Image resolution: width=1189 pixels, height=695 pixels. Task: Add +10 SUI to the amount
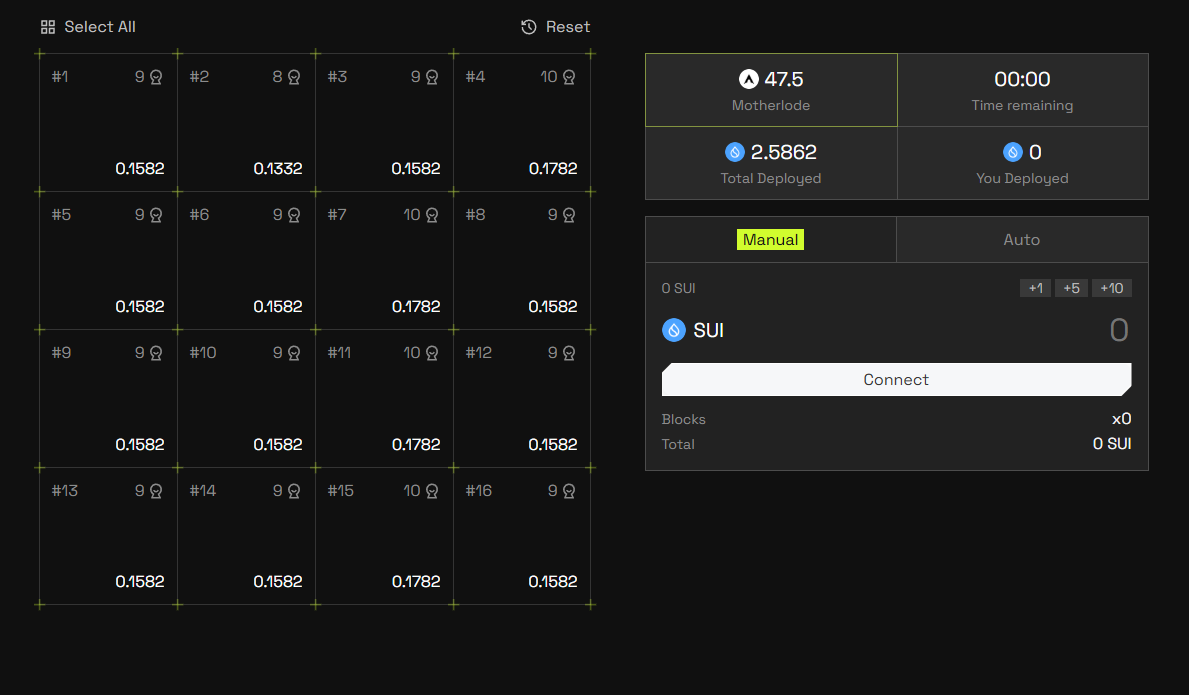click(x=1111, y=288)
